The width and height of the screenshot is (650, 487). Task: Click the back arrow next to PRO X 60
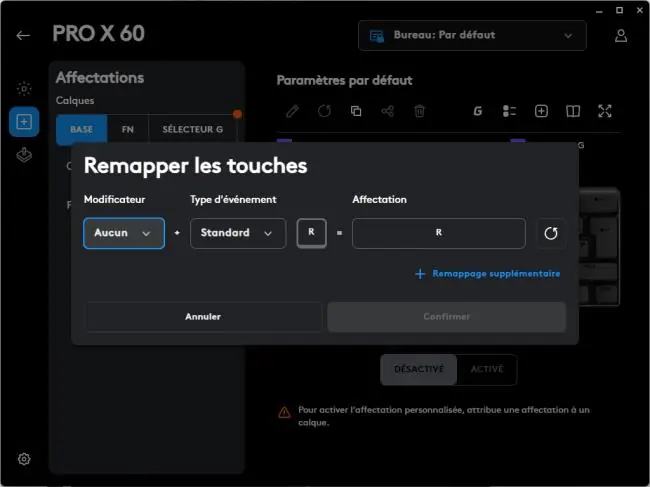click(23, 36)
